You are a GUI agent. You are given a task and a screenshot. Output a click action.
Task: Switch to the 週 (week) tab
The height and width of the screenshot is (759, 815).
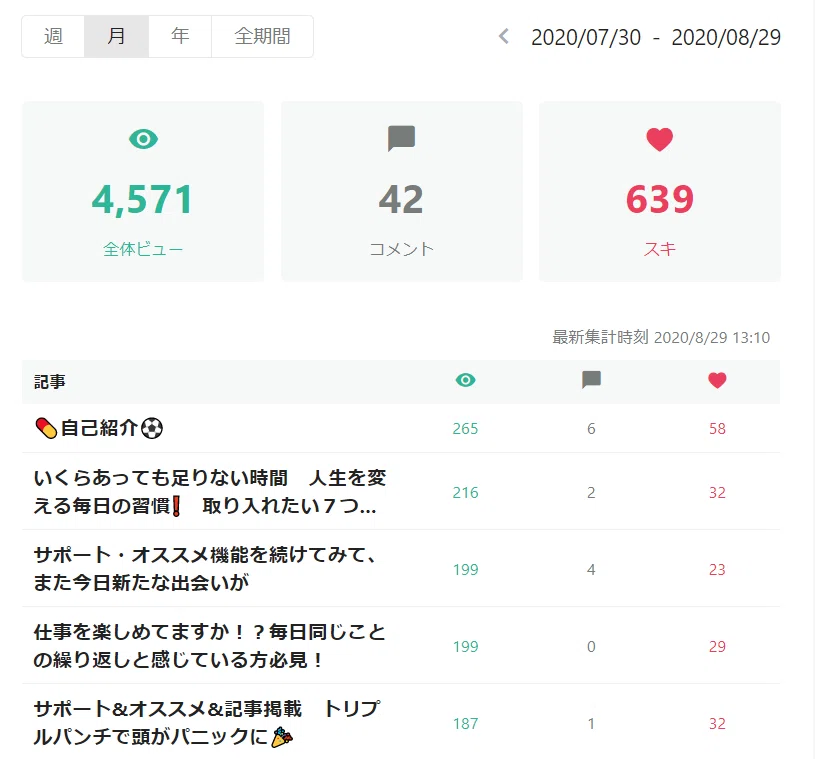[x=53, y=36]
